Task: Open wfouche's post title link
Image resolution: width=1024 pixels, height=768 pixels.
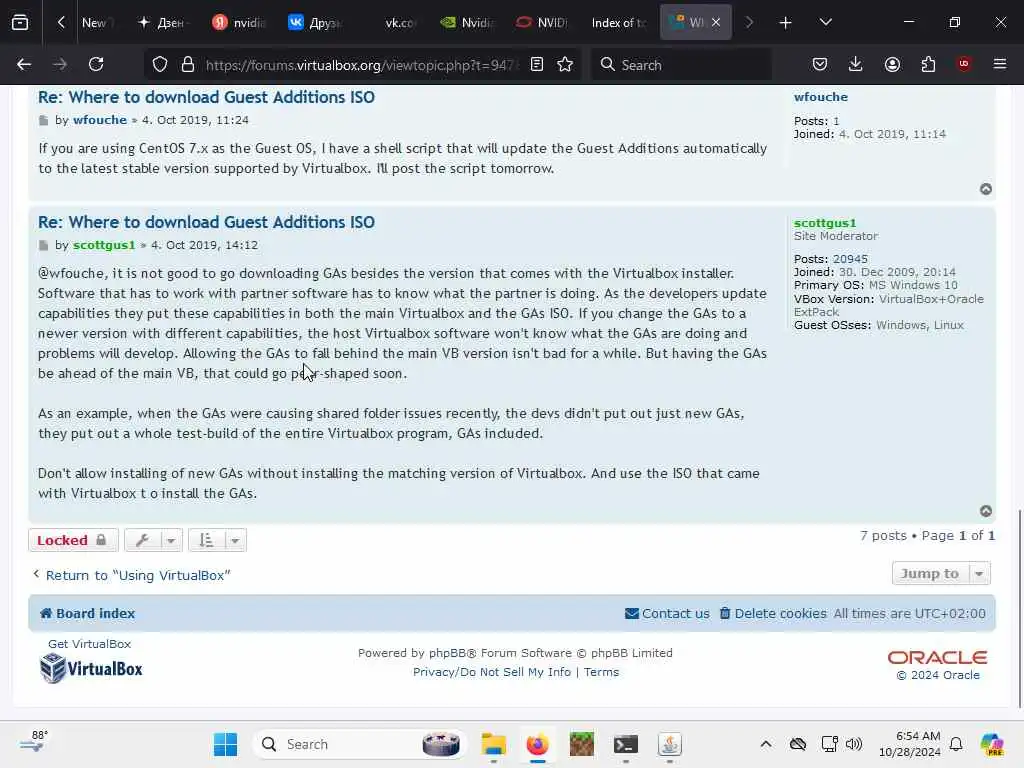Action: (206, 97)
